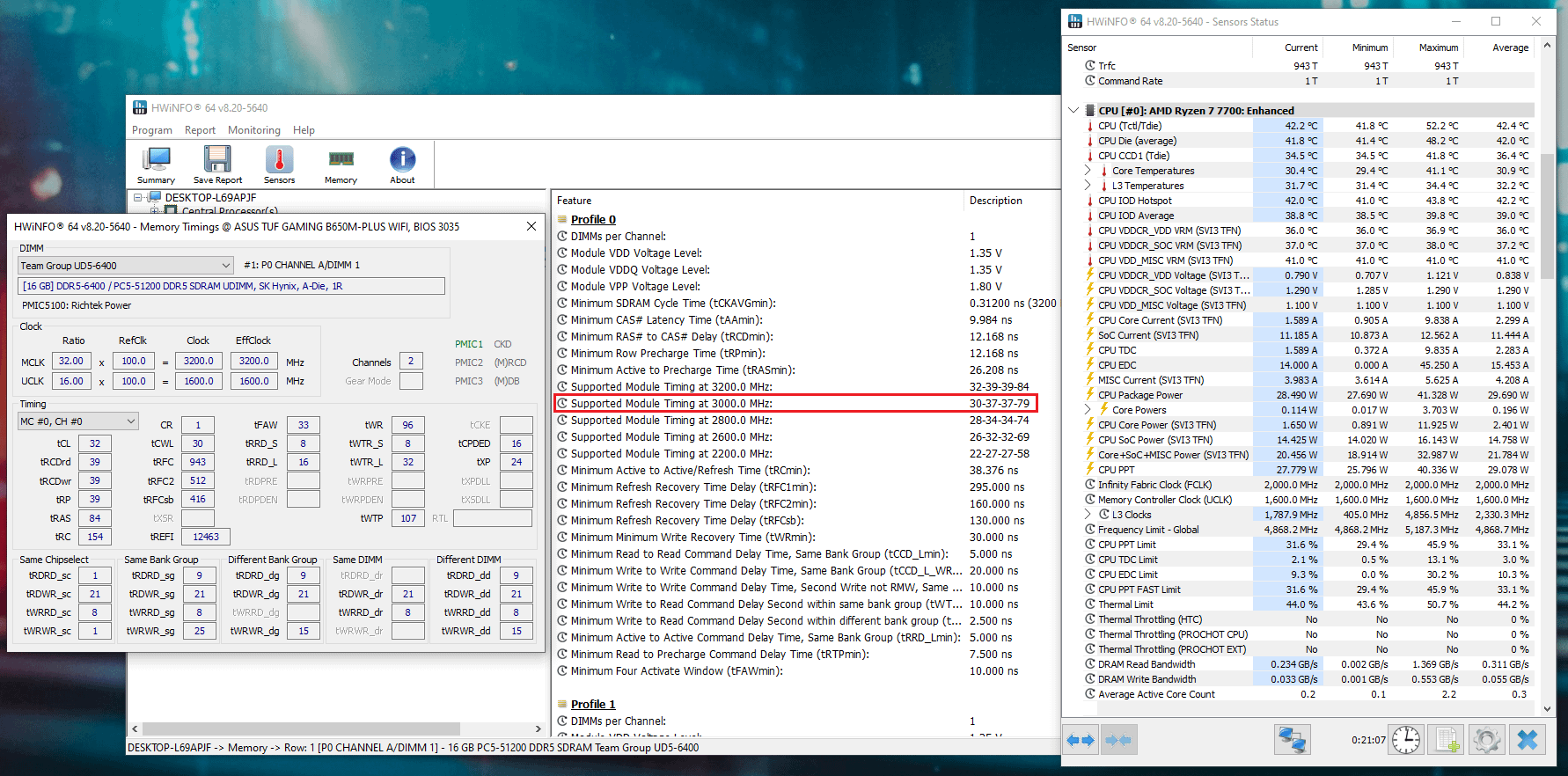Open the Help menu
Screen dimensions: 1568x776
point(304,130)
